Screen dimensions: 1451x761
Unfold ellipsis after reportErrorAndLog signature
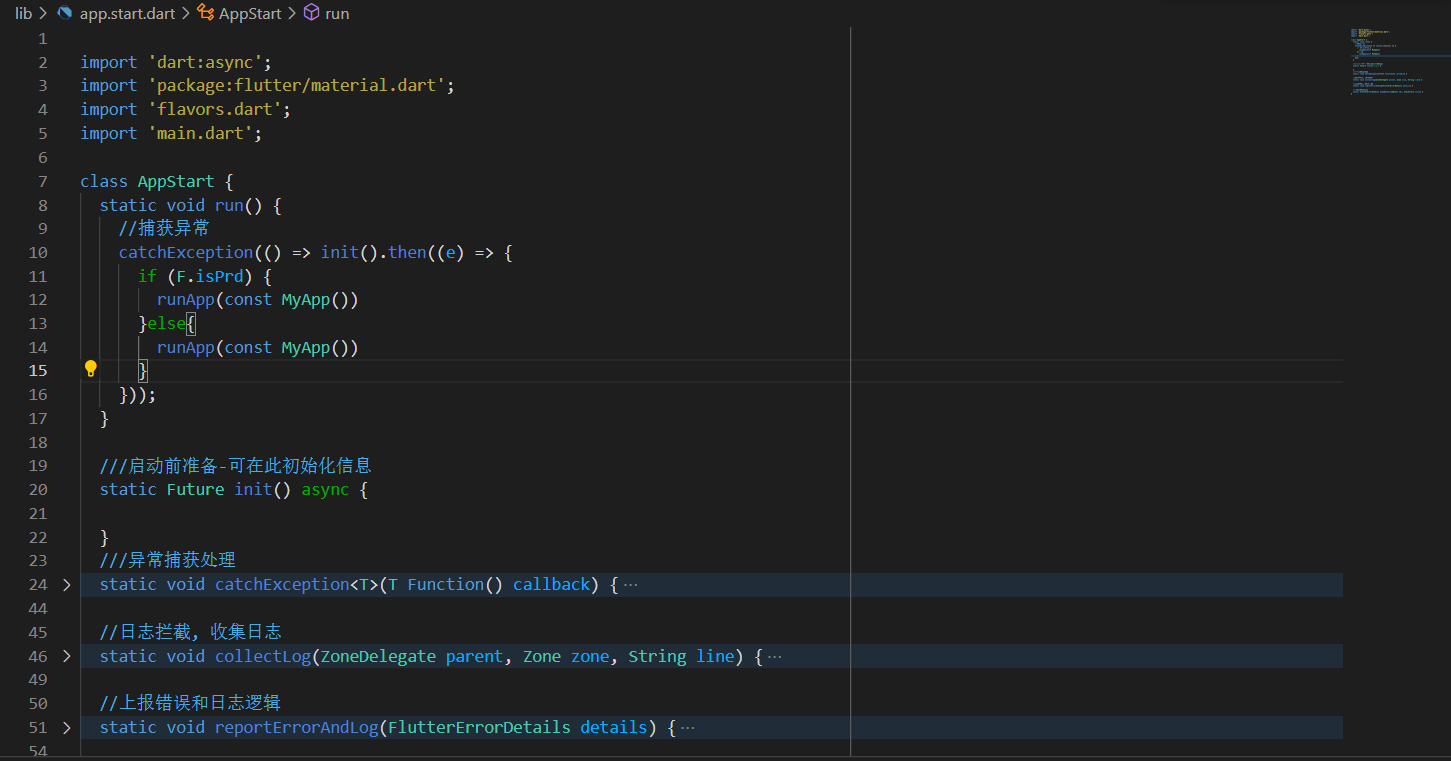(x=687, y=728)
